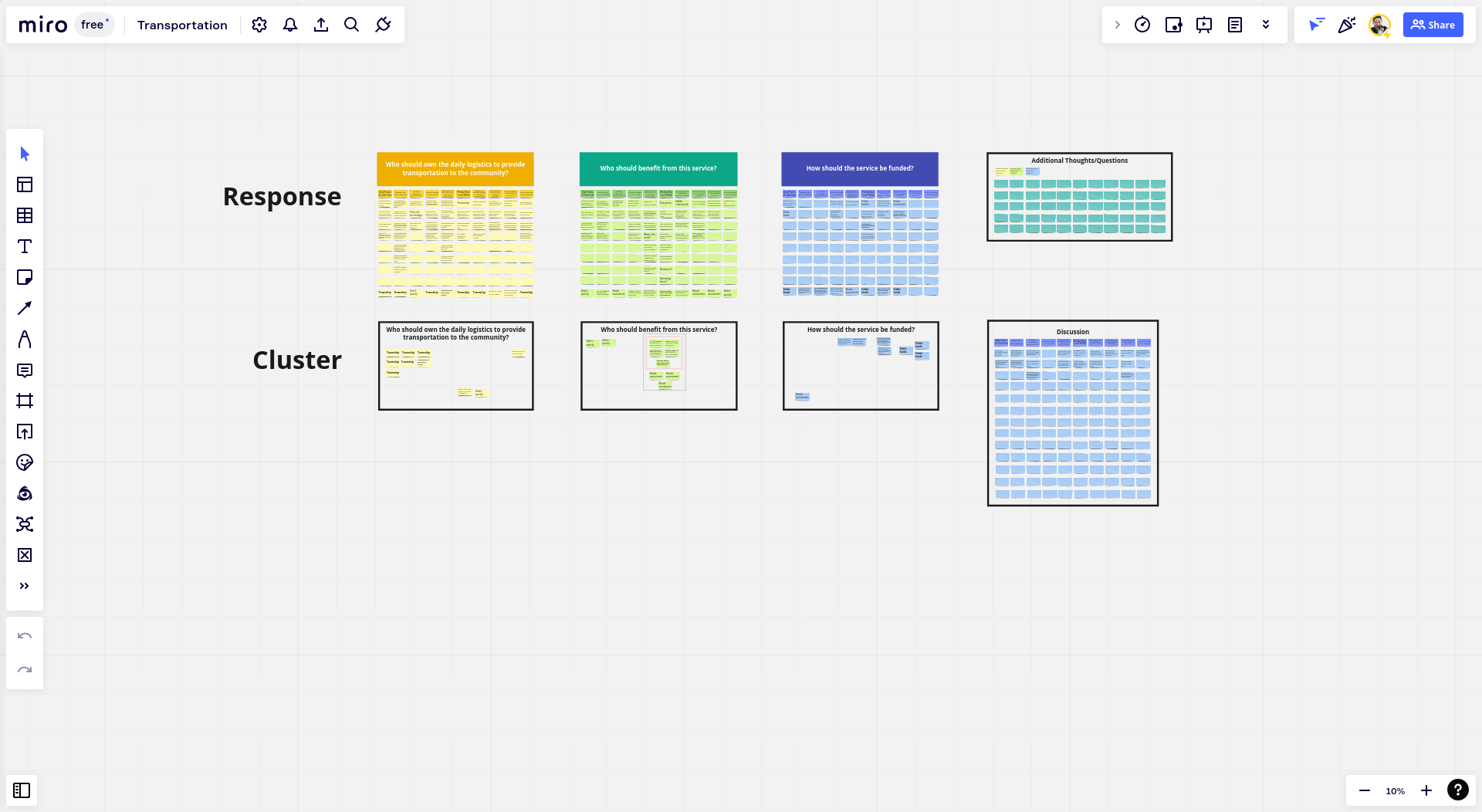Image resolution: width=1482 pixels, height=812 pixels.
Task: Open the main menu via the miro logo
Action: pos(43,24)
